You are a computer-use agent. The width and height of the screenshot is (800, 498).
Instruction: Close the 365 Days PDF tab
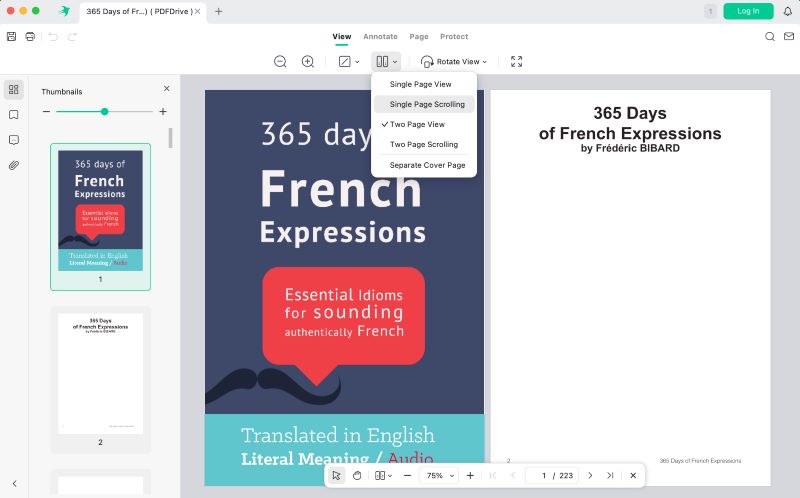(197, 11)
